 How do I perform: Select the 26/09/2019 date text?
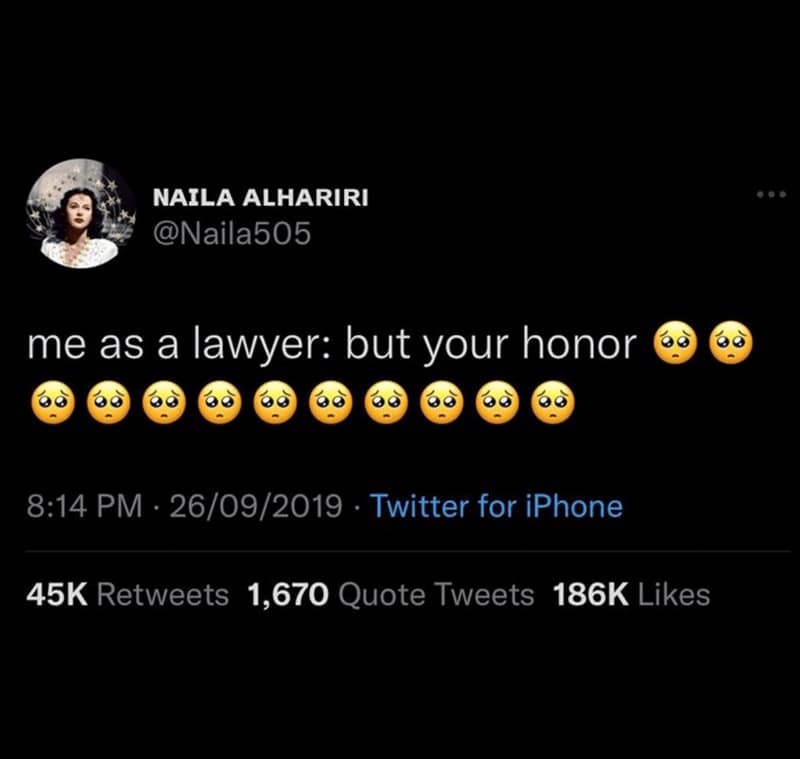coord(256,506)
